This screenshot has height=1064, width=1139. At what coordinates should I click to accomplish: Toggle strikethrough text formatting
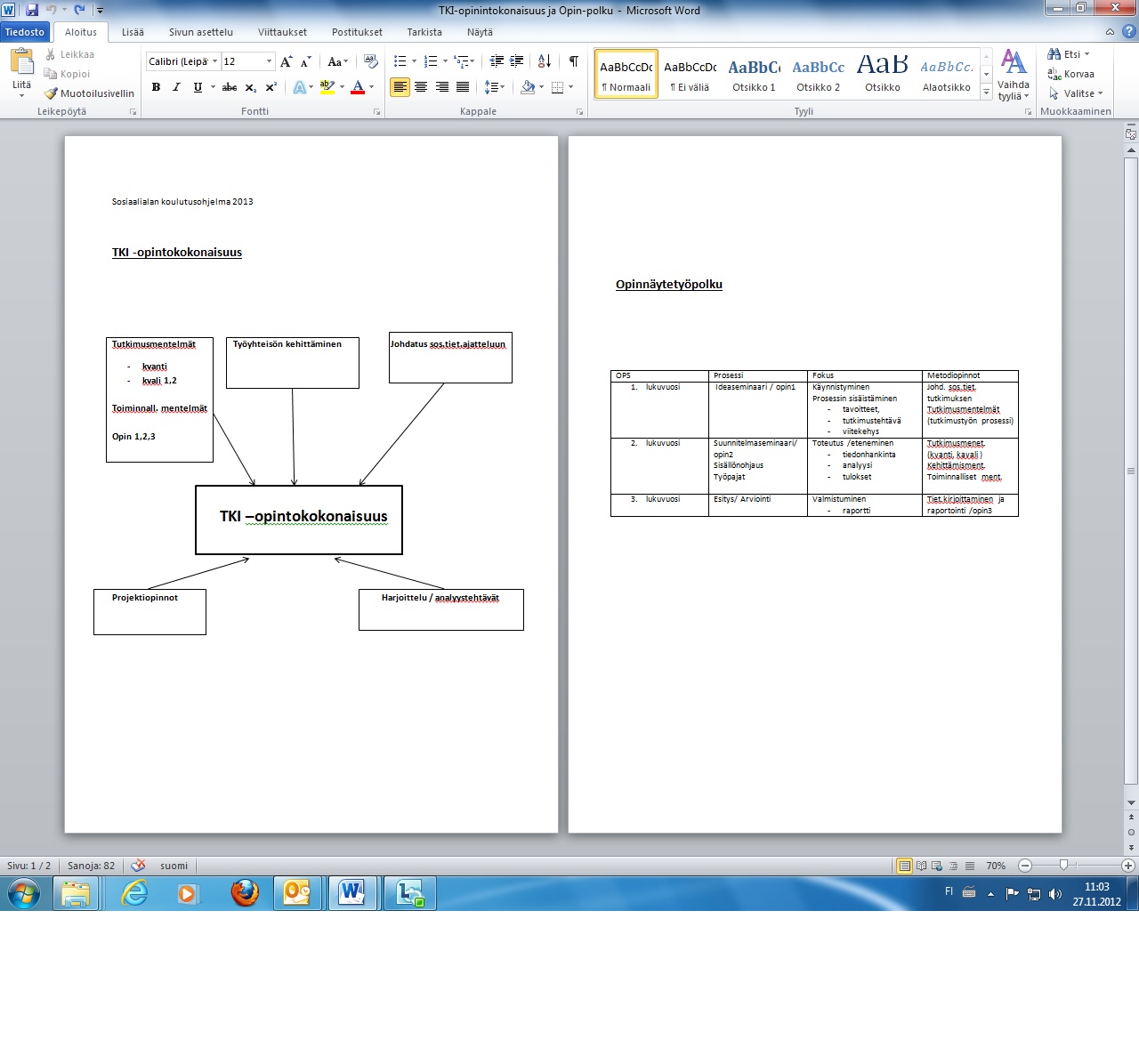tap(230, 87)
